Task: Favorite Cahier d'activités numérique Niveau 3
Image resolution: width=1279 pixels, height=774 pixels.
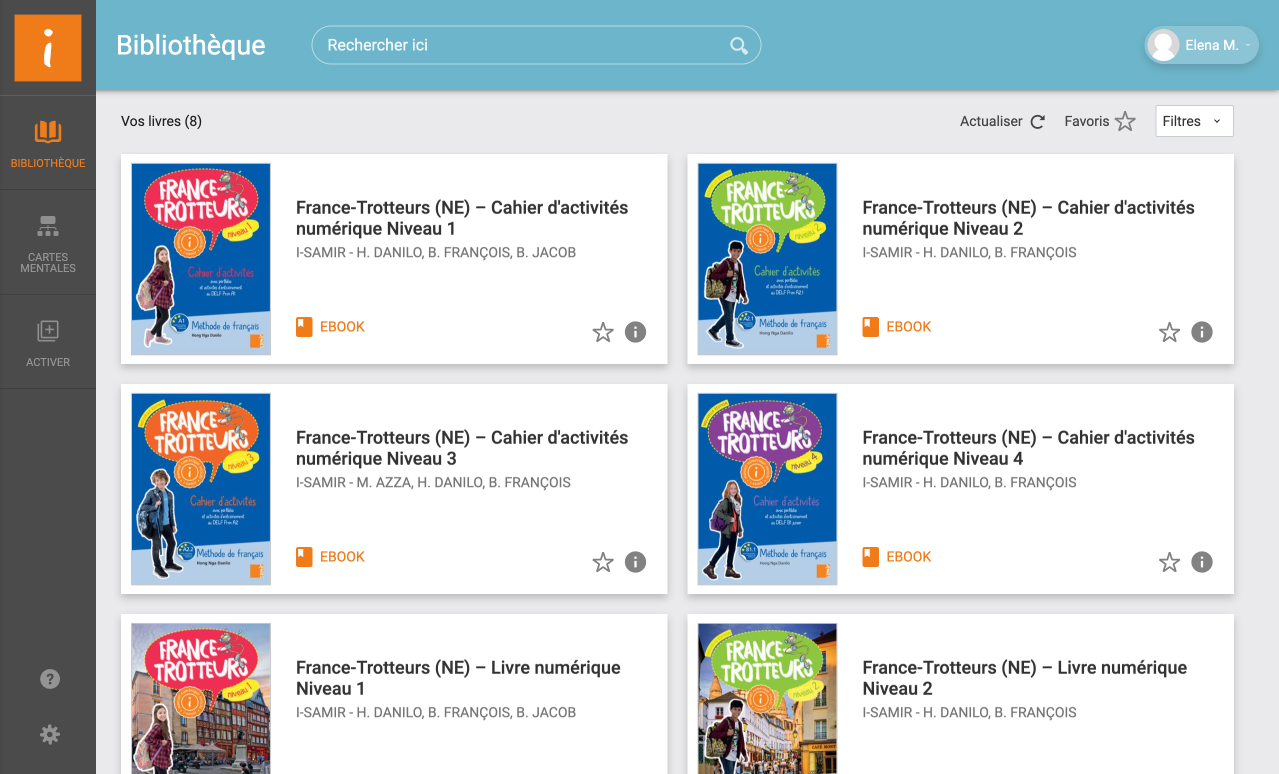Action: (603, 562)
